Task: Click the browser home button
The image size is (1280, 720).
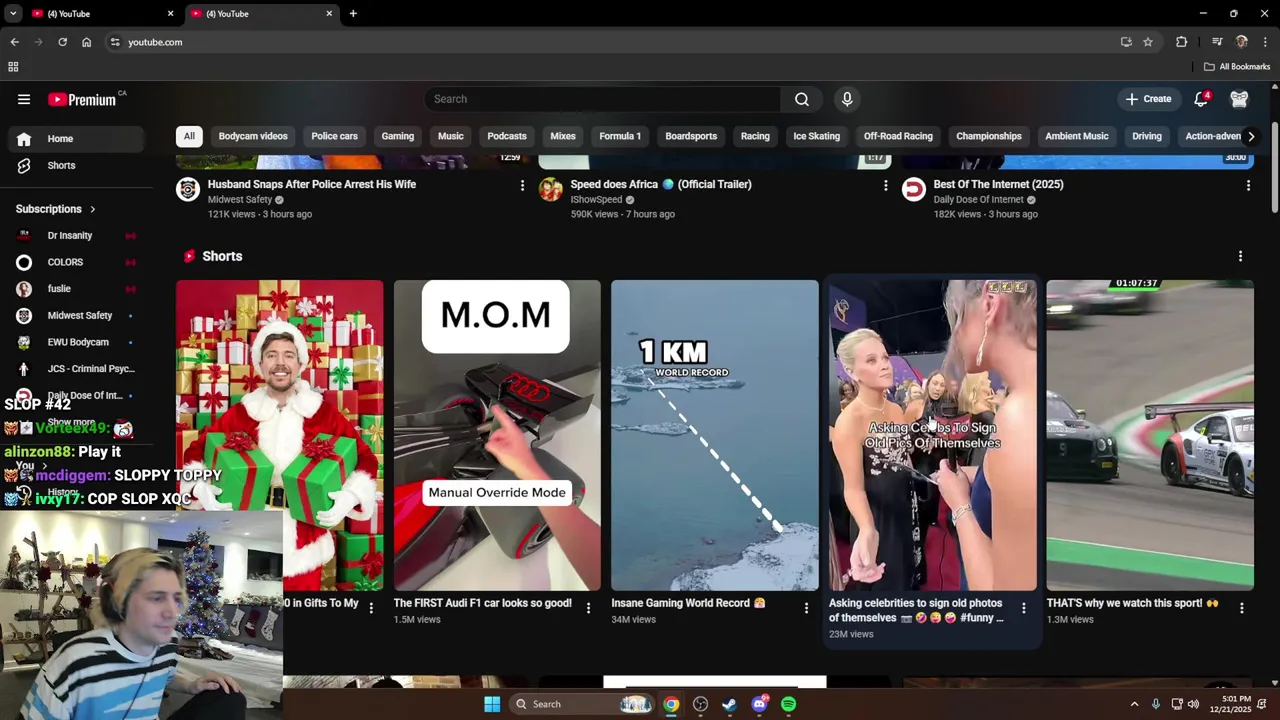Action: click(86, 42)
